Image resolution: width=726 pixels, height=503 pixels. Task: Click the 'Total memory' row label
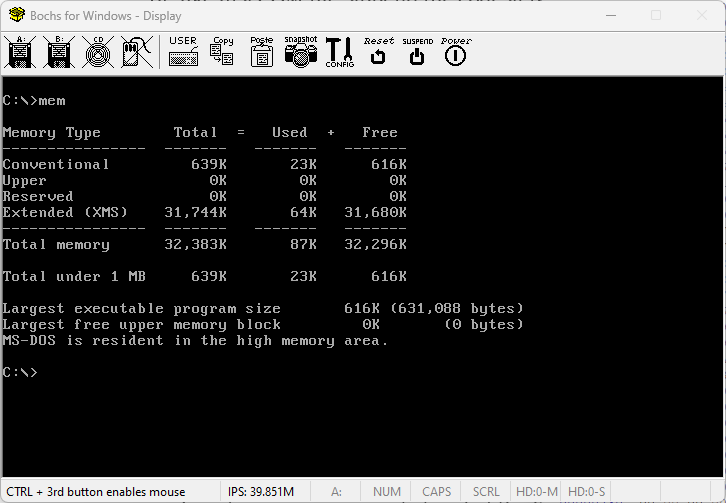(x=56, y=245)
